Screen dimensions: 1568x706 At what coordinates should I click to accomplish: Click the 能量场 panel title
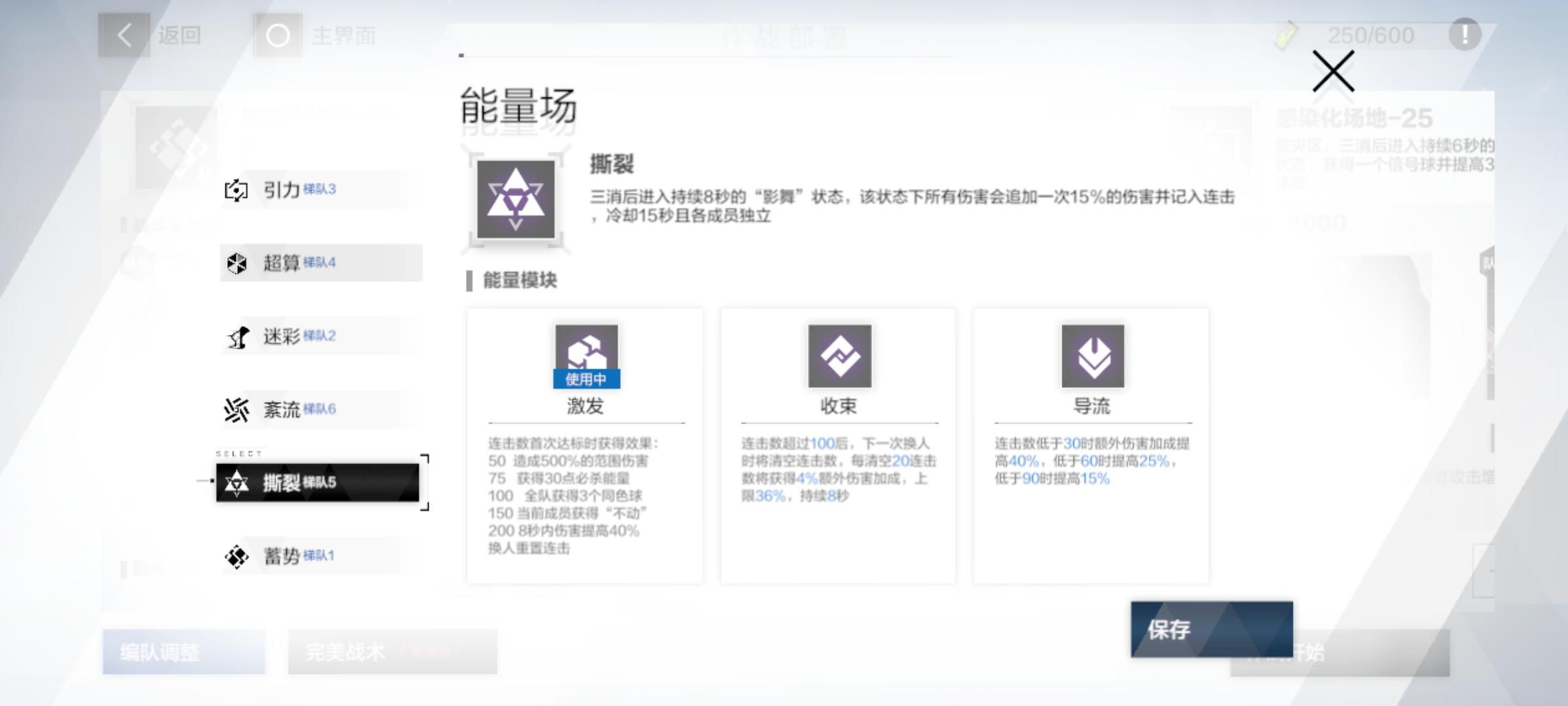pos(518,106)
